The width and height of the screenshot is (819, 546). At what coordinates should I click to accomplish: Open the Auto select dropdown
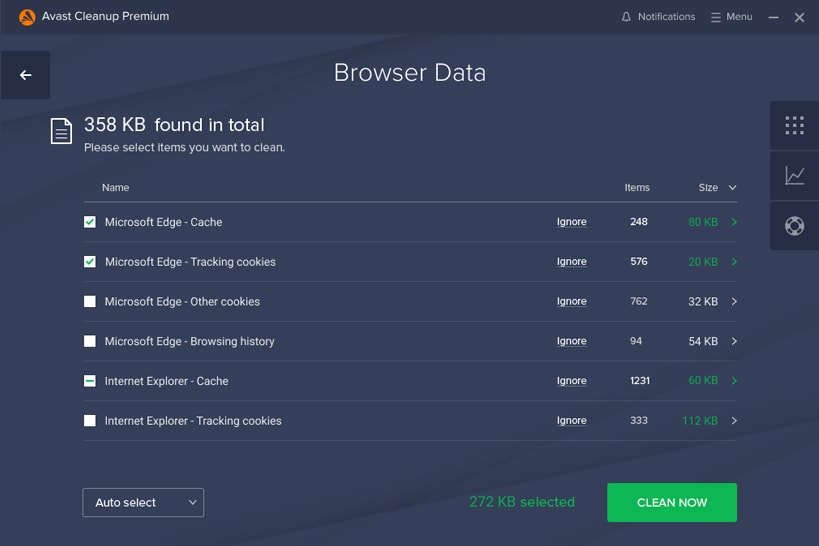pos(143,503)
